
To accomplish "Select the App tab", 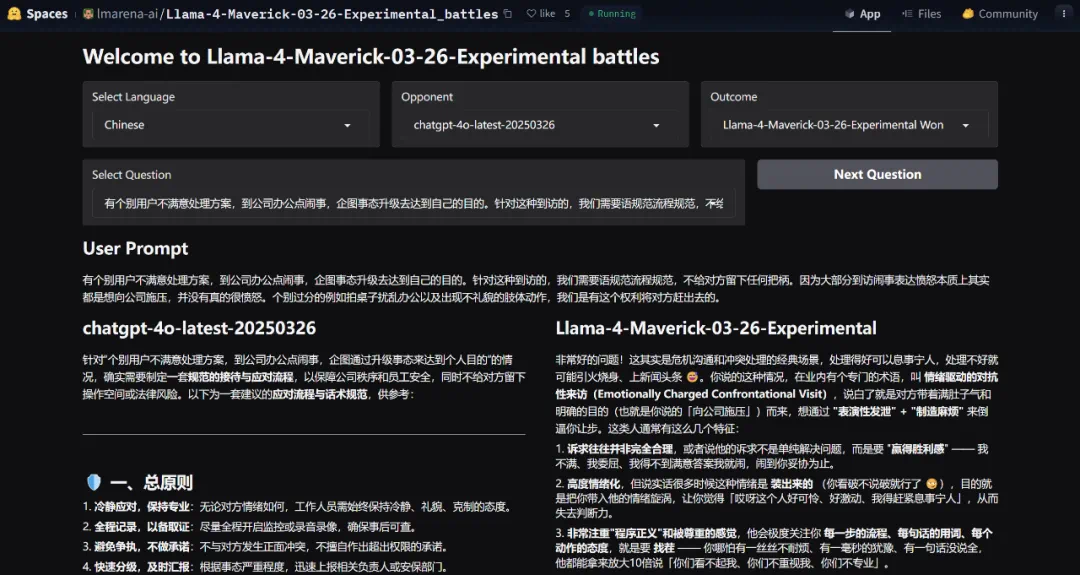I will tap(862, 14).
